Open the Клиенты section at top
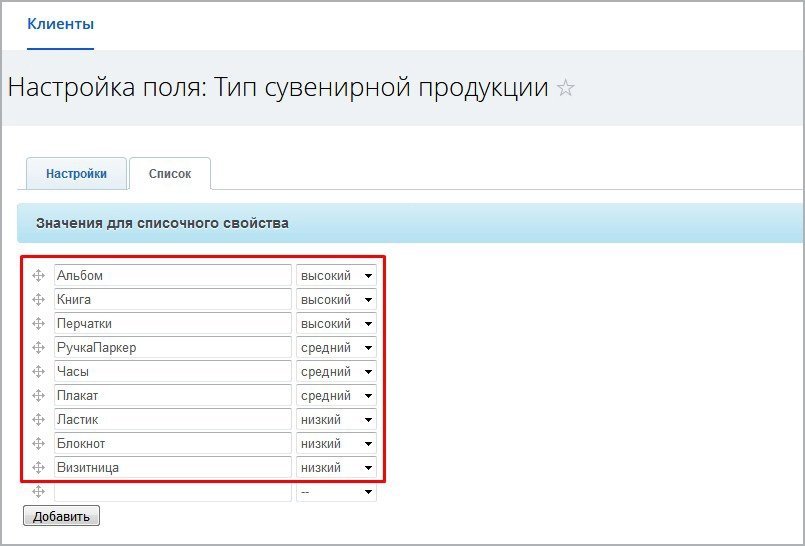Viewport: 805px width, 546px height. coord(61,22)
